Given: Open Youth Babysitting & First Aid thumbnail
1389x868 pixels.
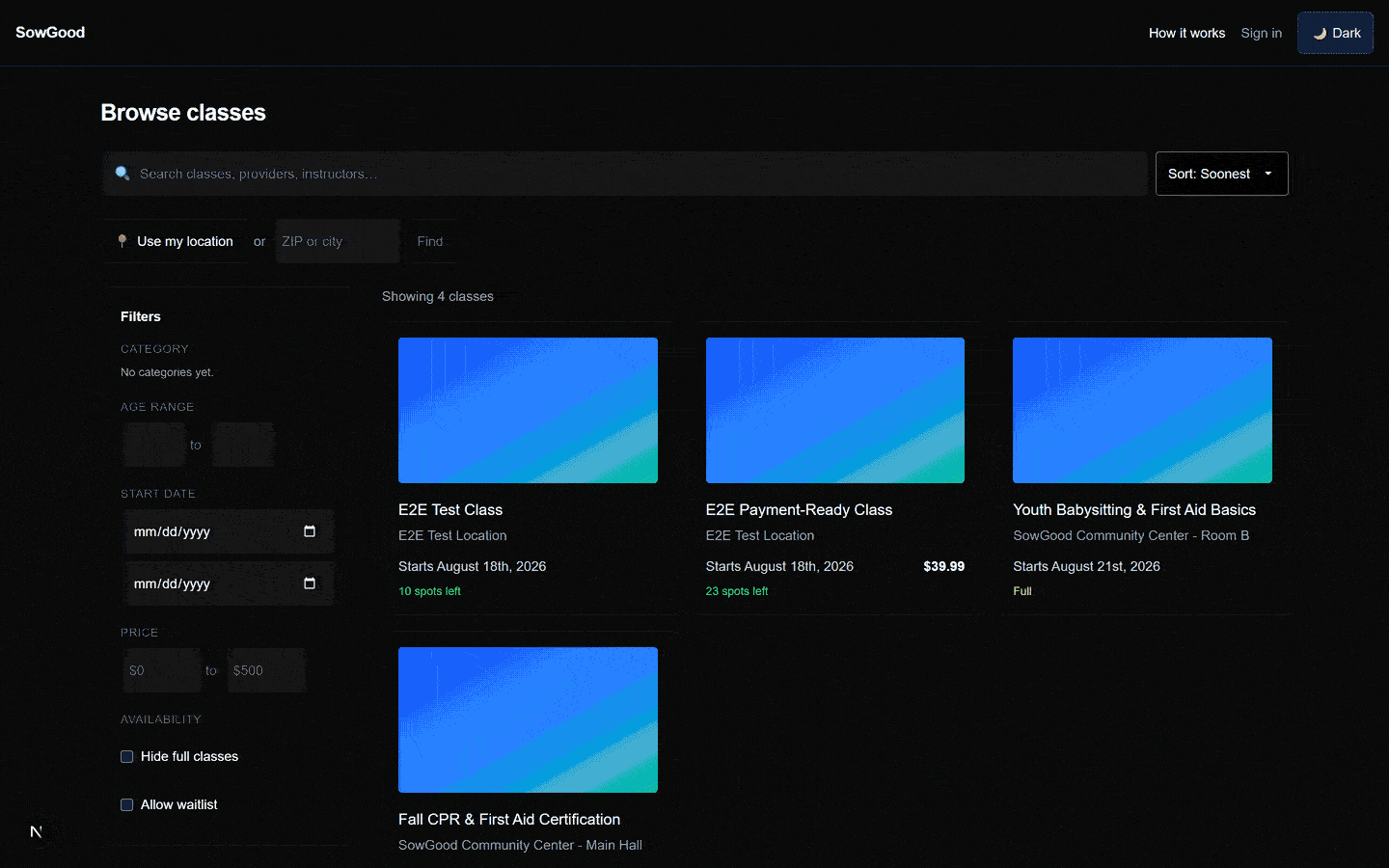Looking at the screenshot, I should [x=1142, y=410].
